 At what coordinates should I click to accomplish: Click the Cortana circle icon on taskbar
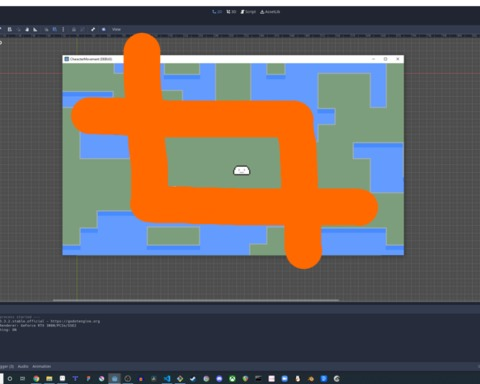(10, 379)
